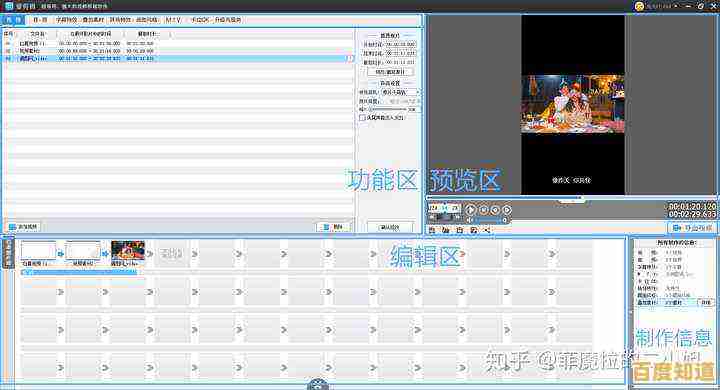Image resolution: width=720 pixels, height=390 pixels.
Task: Click the share icon below the preview
Action: 487,230
